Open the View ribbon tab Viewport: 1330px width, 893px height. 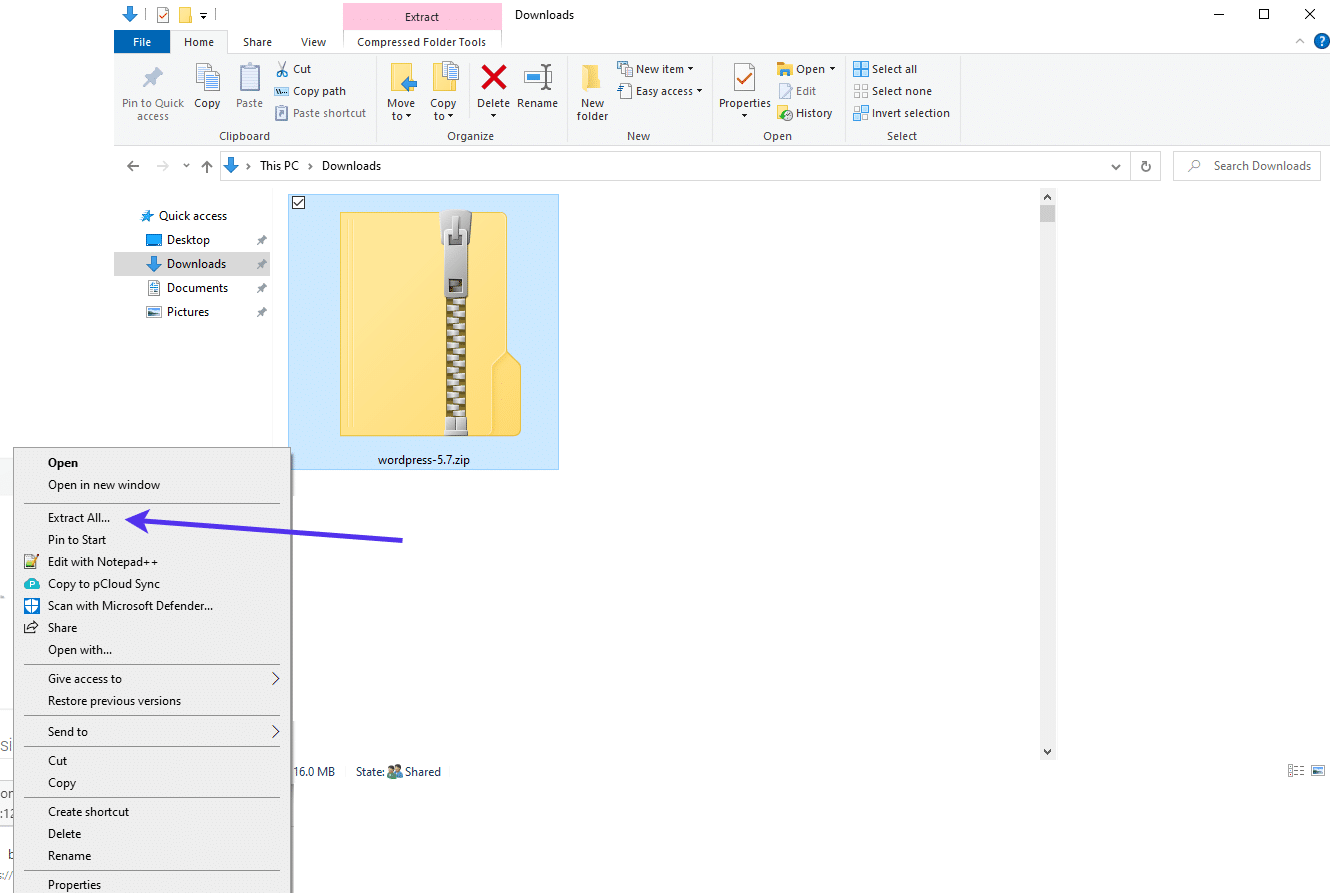coord(313,42)
